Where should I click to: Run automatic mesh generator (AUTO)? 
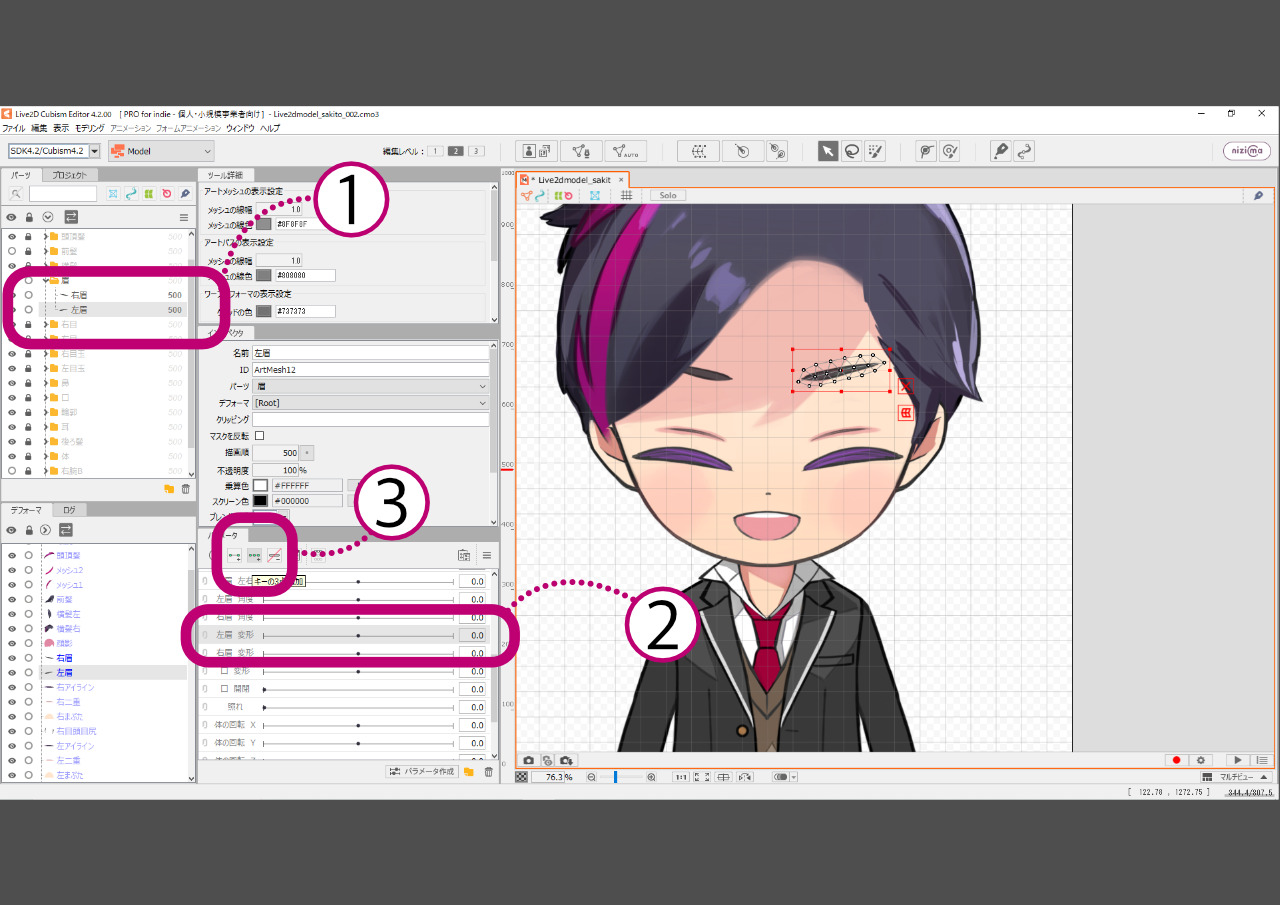tap(626, 151)
